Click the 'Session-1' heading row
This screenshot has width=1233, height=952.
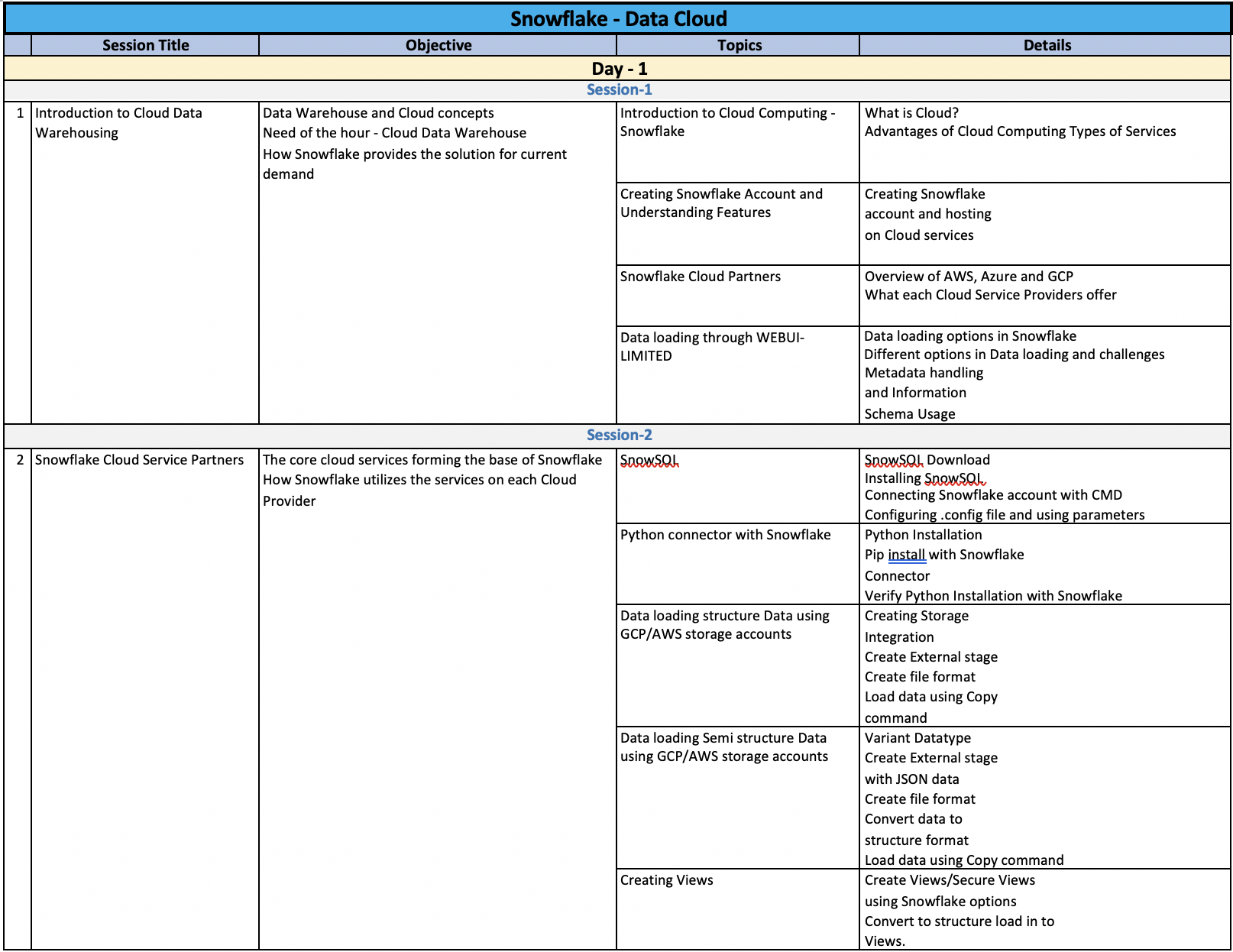(618, 90)
